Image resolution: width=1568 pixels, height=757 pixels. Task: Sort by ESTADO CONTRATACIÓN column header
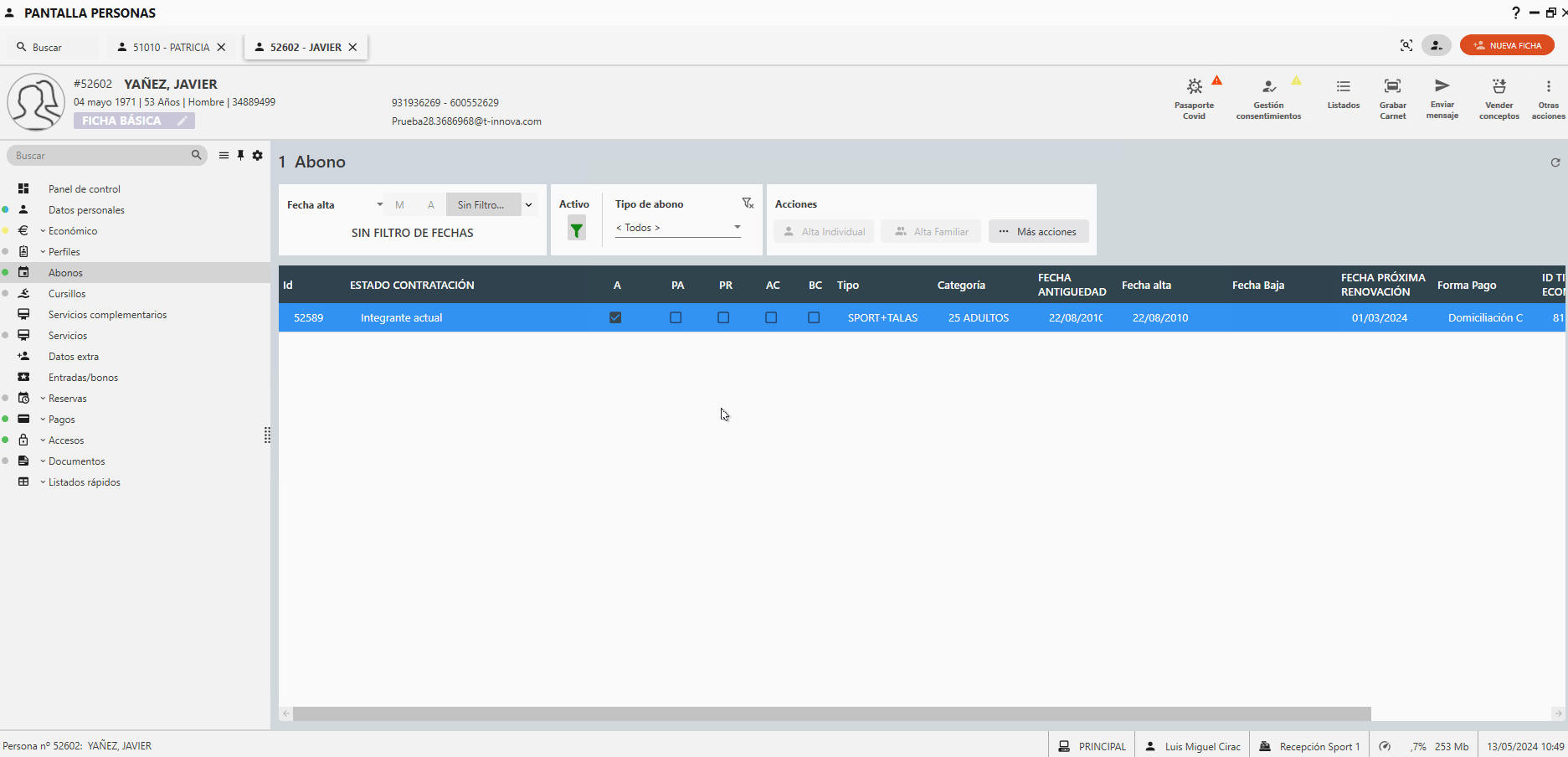pyautogui.click(x=412, y=285)
